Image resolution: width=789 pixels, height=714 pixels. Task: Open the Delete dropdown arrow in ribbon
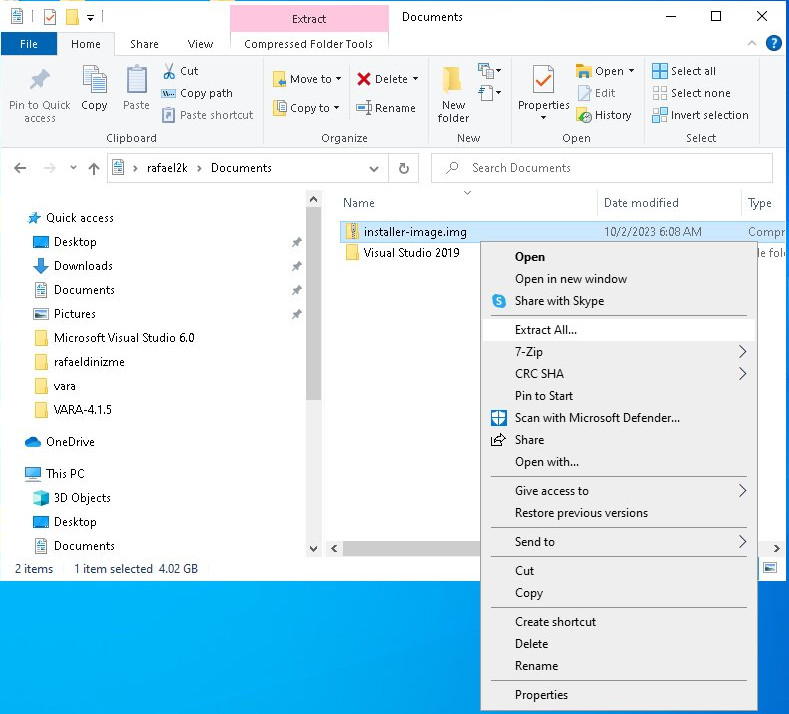(x=415, y=79)
